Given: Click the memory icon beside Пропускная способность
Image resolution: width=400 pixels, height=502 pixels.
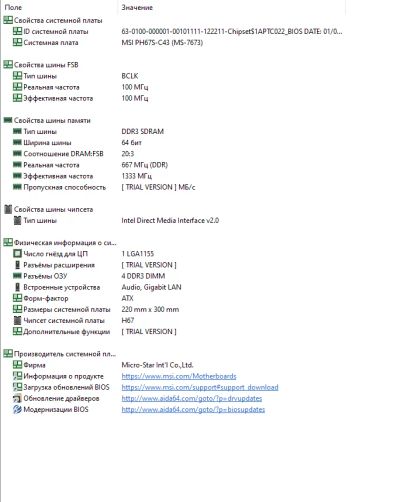Looking at the screenshot, I should [17, 187].
